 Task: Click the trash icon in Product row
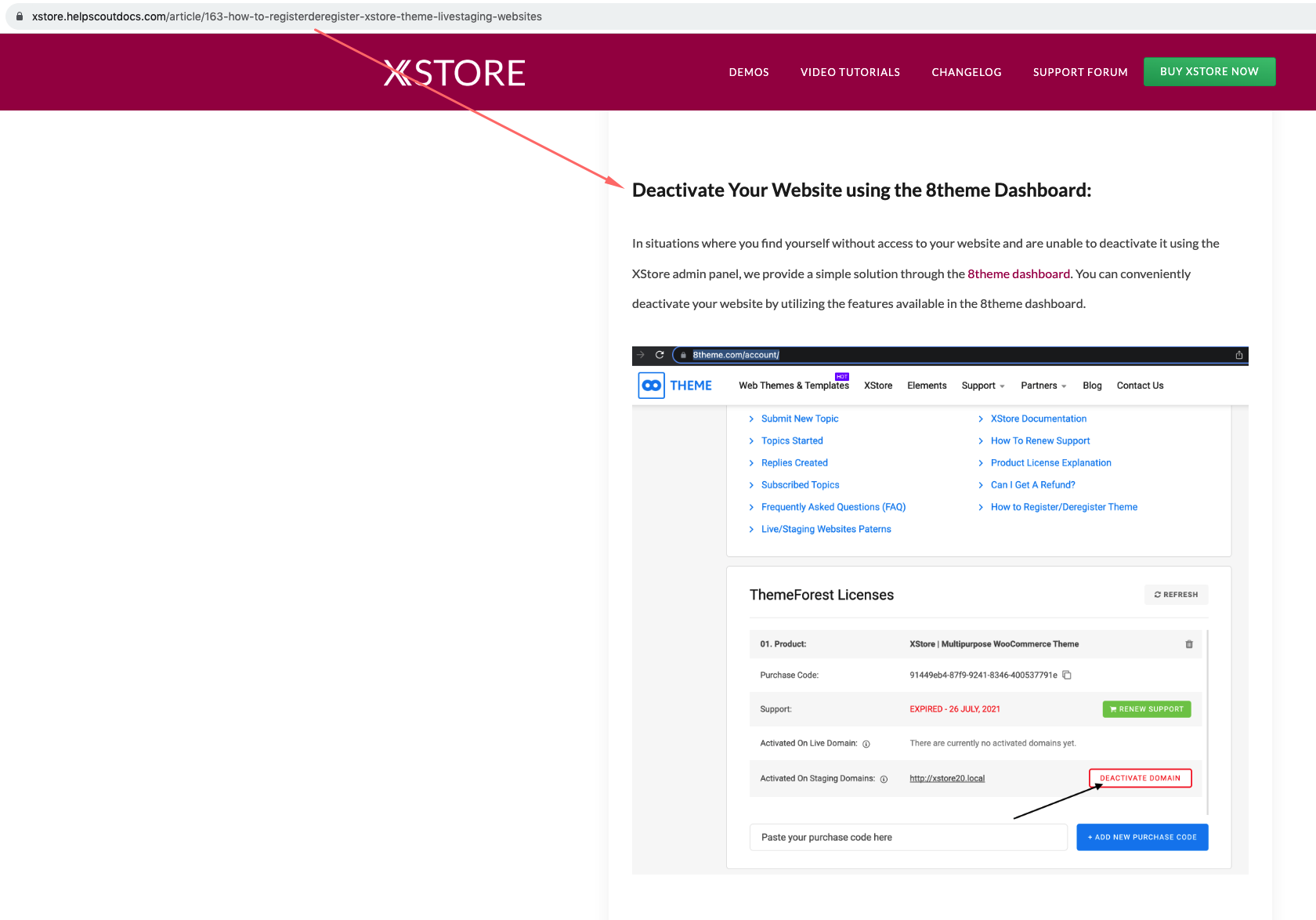click(1189, 644)
